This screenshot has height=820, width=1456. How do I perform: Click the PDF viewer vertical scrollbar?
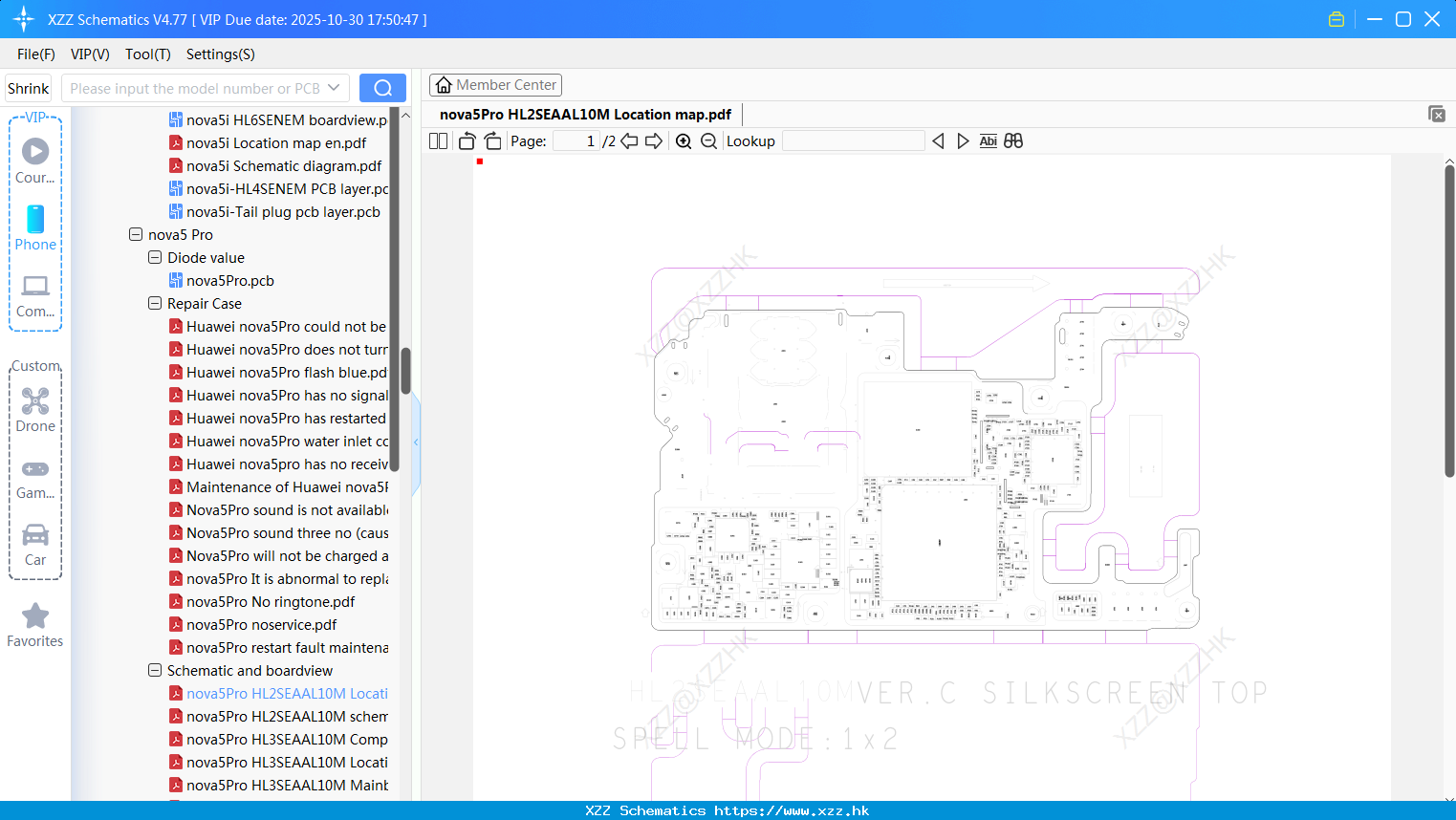[1449, 320]
